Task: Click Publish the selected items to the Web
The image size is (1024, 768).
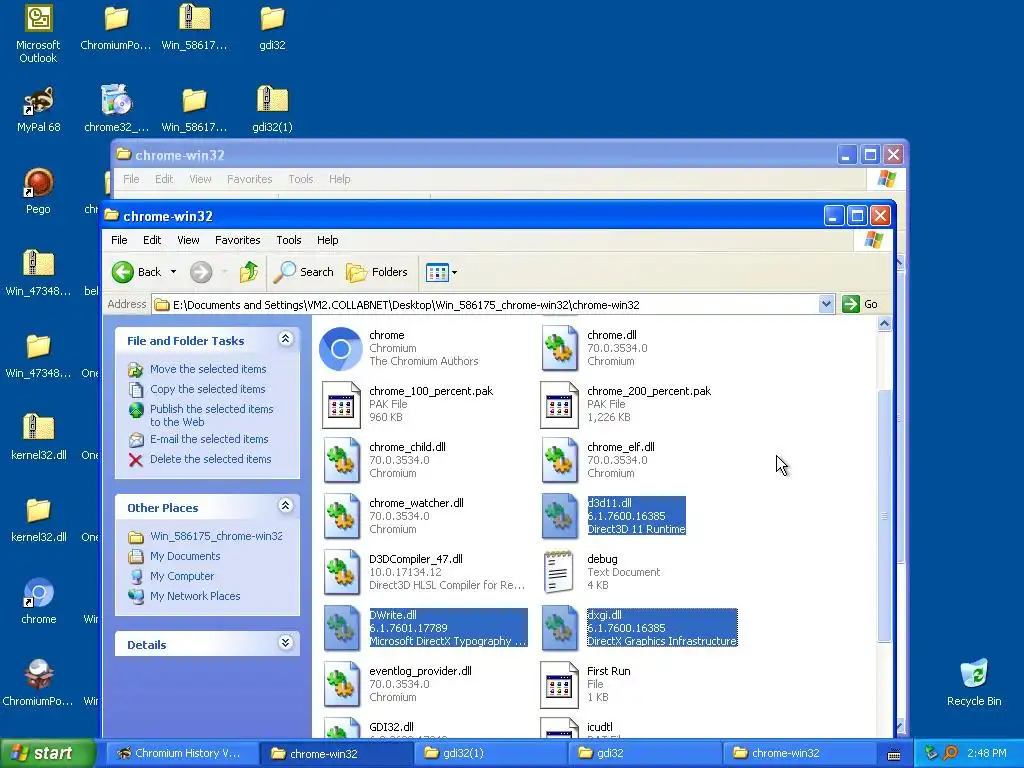Action: [x=212, y=415]
